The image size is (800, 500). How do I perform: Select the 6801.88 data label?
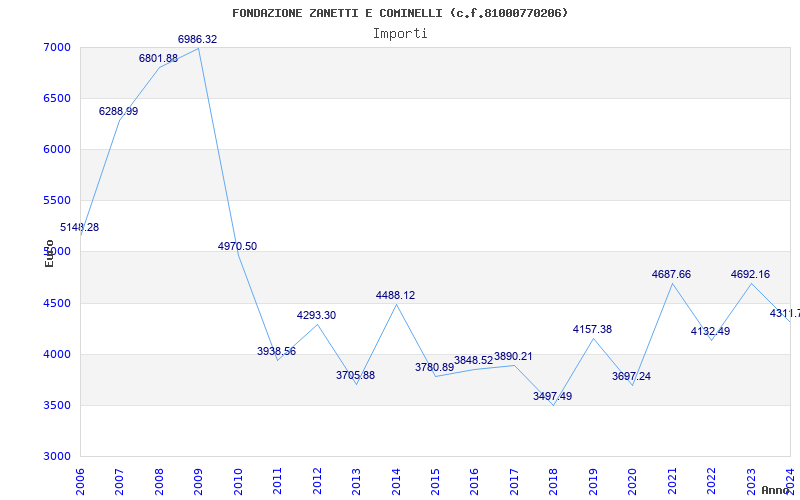(x=158, y=58)
